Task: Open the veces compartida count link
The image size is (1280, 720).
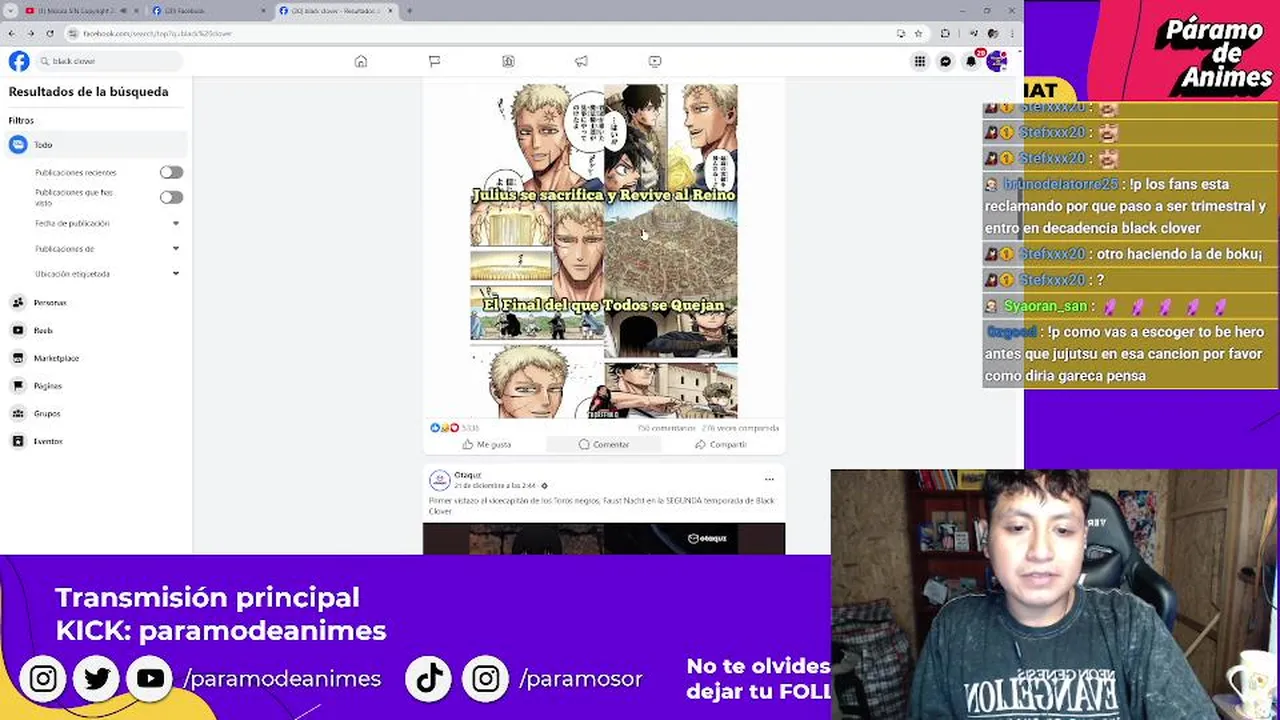Action: [740, 428]
